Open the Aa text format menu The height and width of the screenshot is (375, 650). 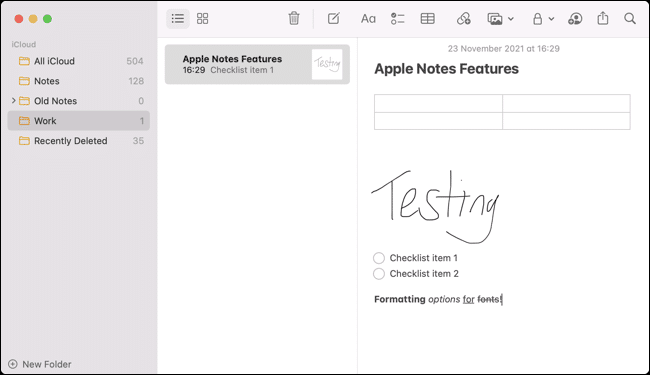coord(368,19)
